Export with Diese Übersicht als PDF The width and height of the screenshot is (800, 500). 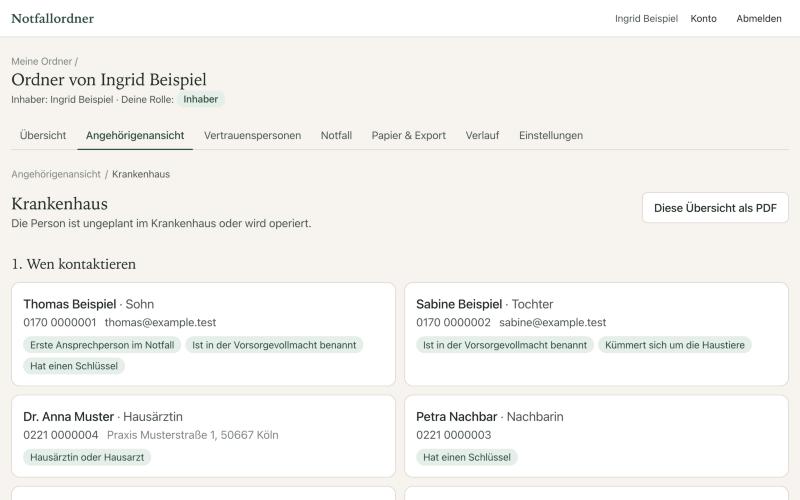click(715, 208)
